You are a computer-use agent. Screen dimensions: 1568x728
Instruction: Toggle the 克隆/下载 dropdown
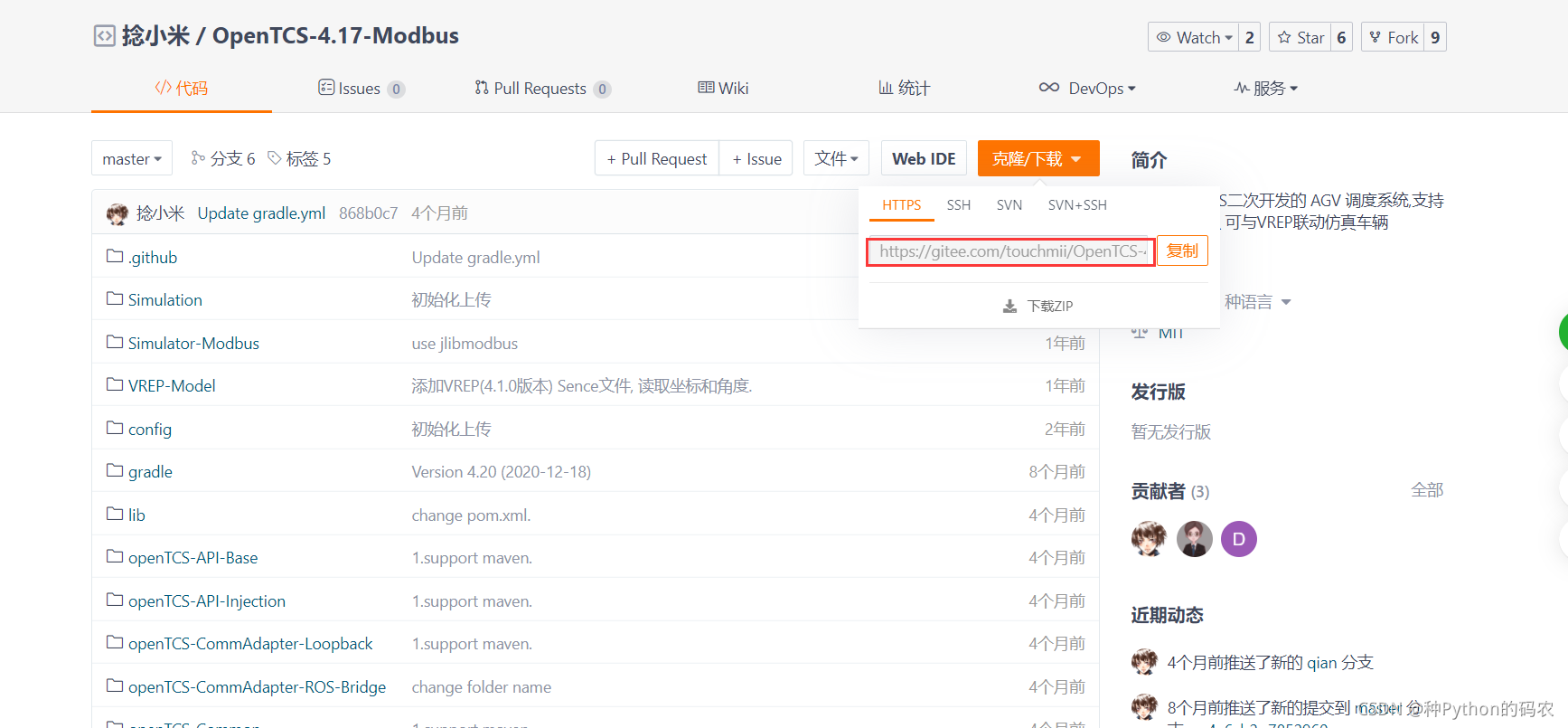[x=1038, y=158]
